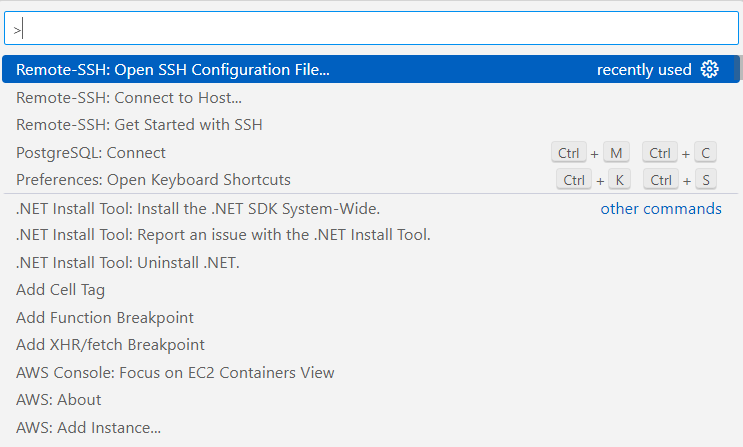Image resolution: width=743 pixels, height=447 pixels.
Task: Run Remote-SSH: Open SSH Configuration File
Action: 371,69
